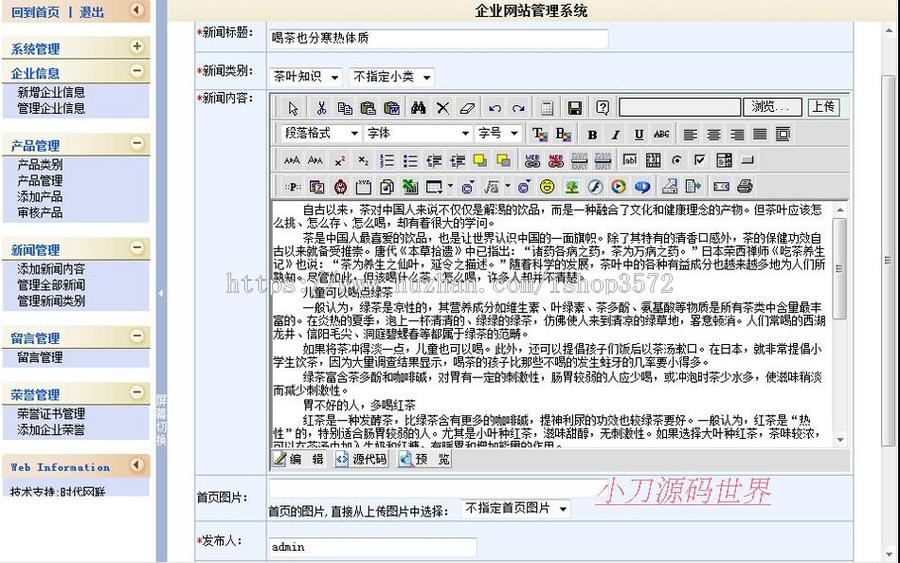Open the 不指定小类 subcategory dropdown
Image resolution: width=900 pixels, height=563 pixels.
[x=391, y=76]
